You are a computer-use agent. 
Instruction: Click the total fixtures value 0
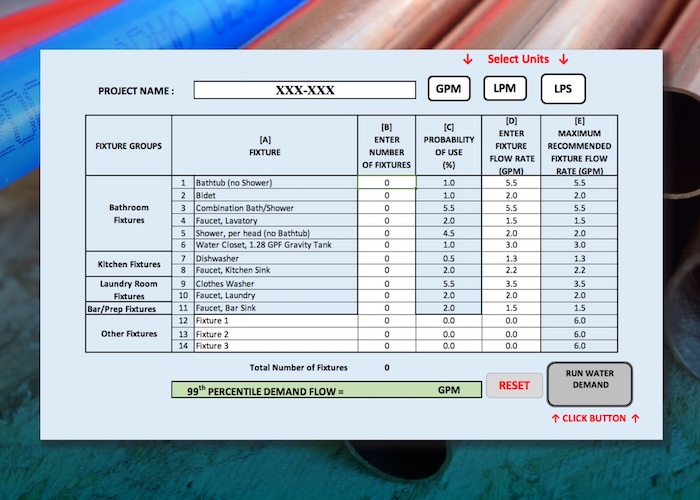pyautogui.click(x=387, y=367)
